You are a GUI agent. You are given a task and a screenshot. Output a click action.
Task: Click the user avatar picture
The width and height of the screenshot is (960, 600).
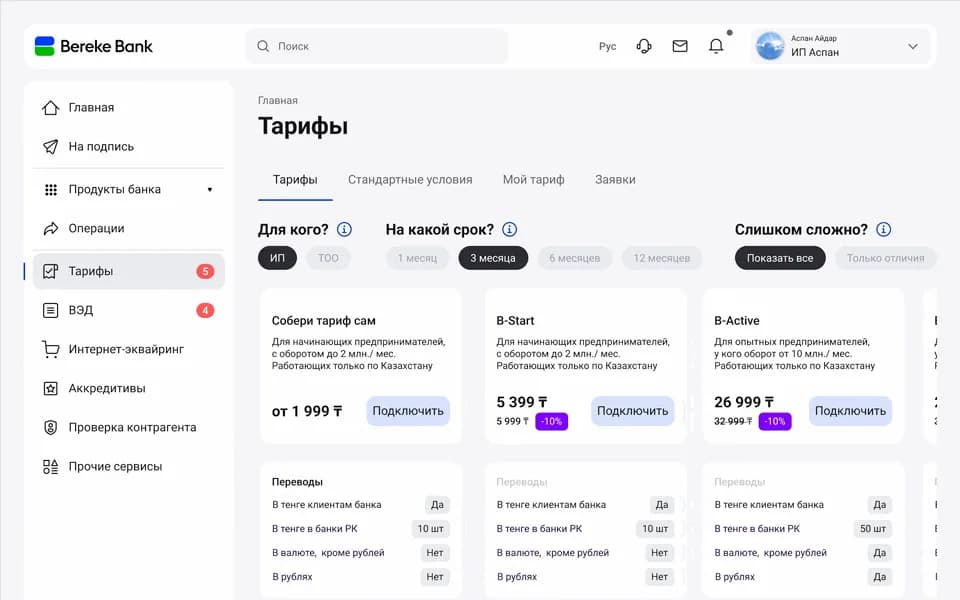tap(769, 46)
